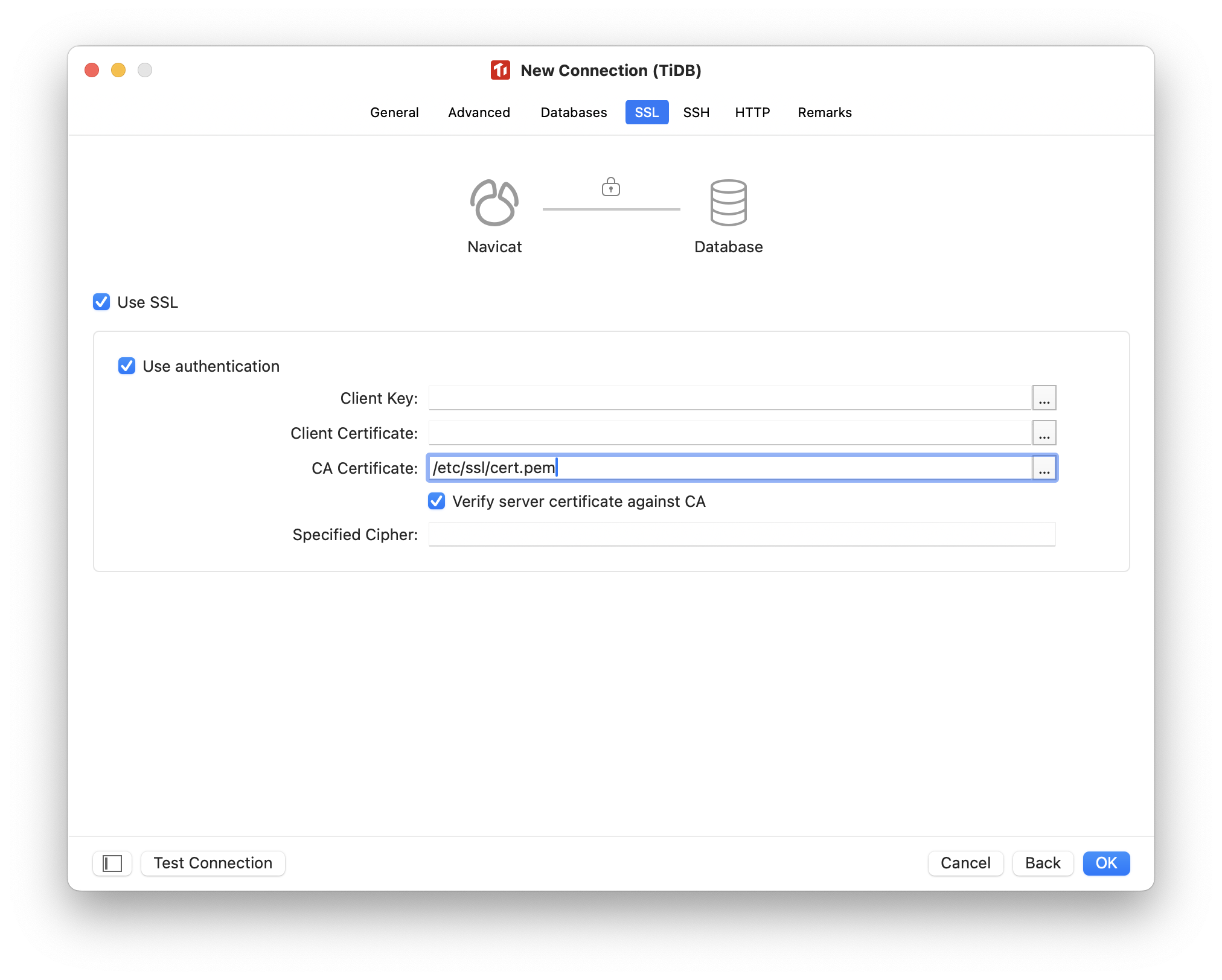1222x980 pixels.
Task: Click the Back button
Action: pyautogui.click(x=1042, y=863)
